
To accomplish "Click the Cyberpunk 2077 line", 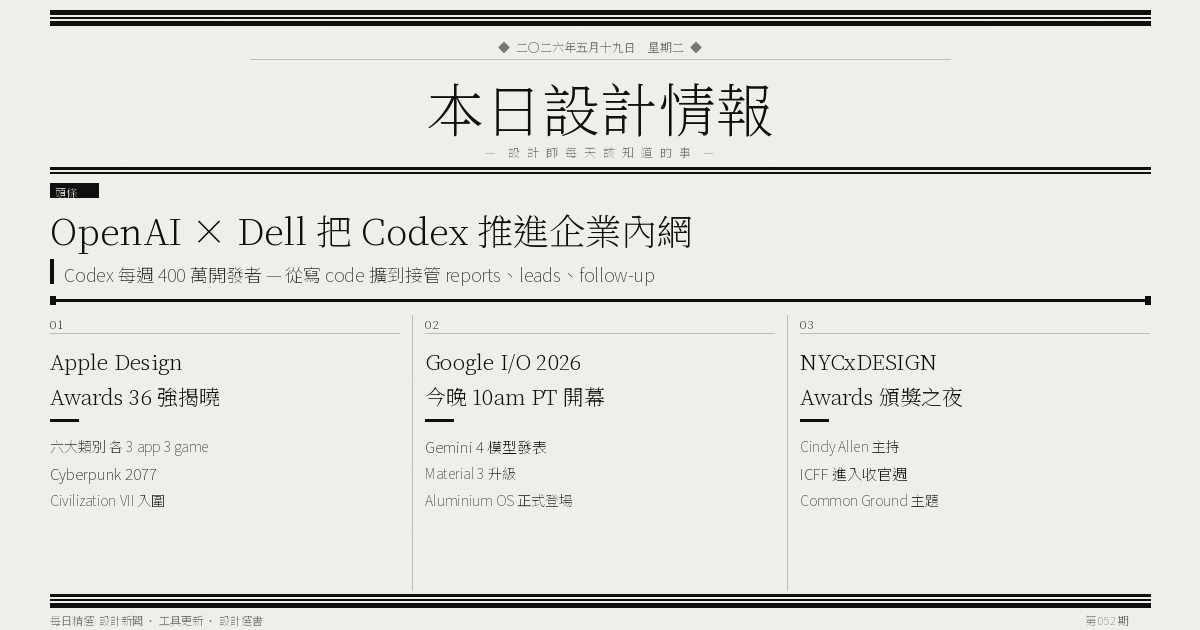I will click(103, 474).
